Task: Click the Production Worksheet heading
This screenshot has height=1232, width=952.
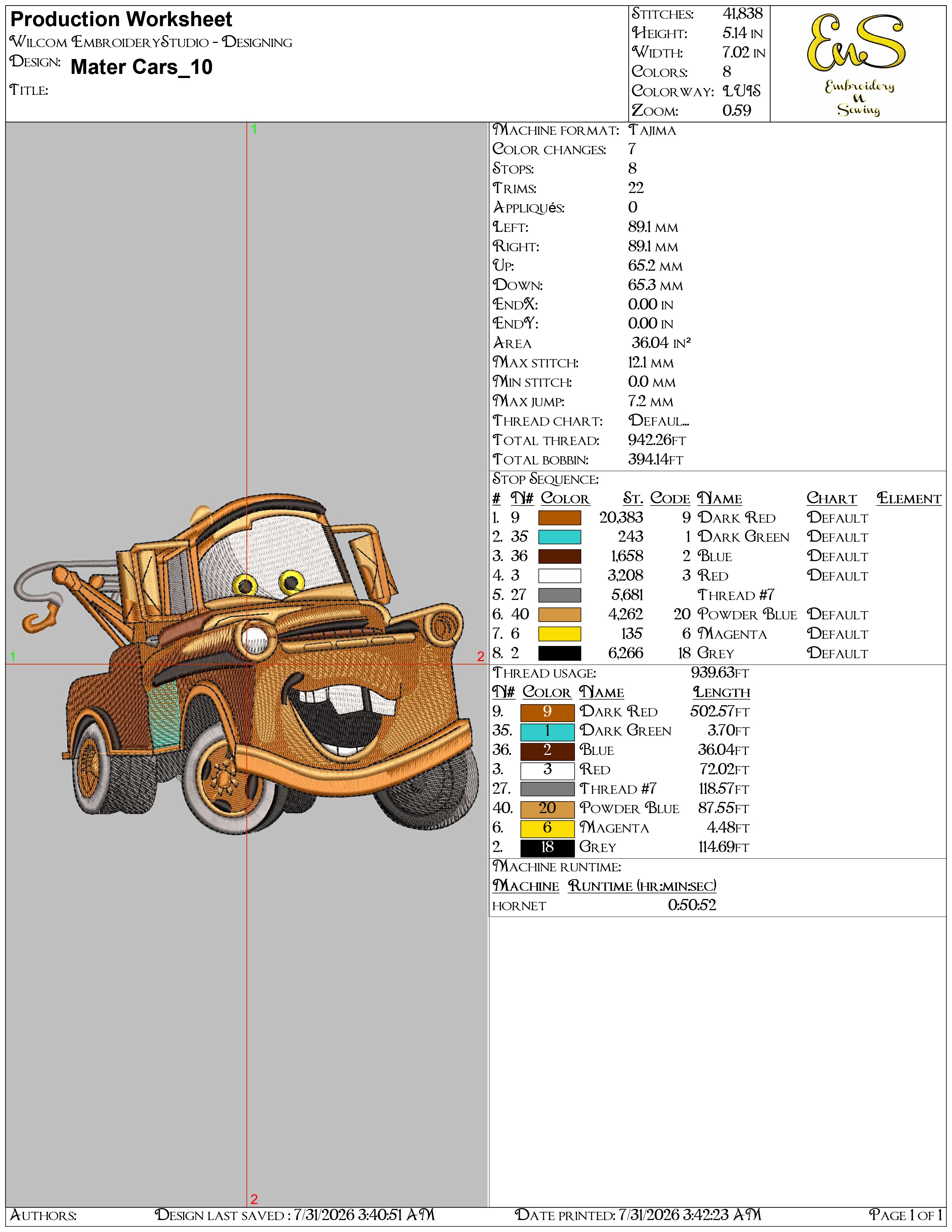Action: (121, 20)
